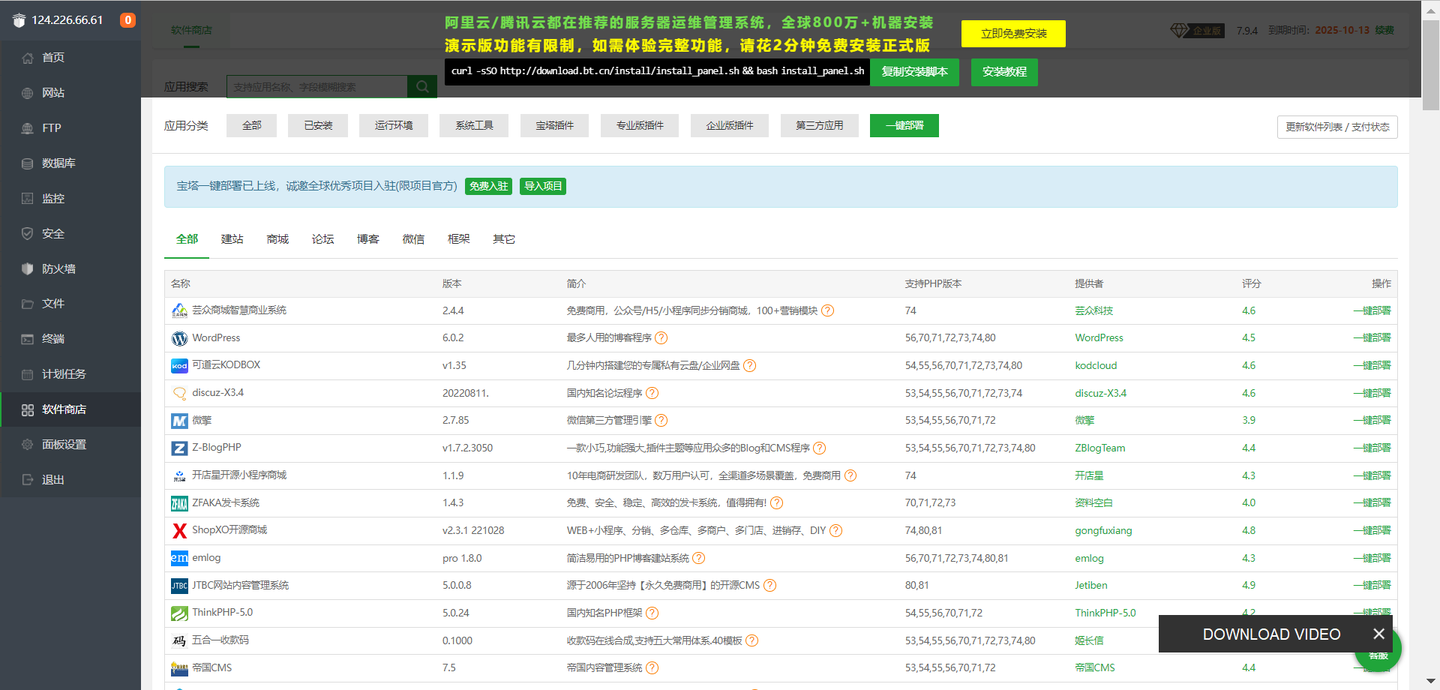Click the emlog logo icon
Viewport: 1440px width, 690px height.
(180, 558)
